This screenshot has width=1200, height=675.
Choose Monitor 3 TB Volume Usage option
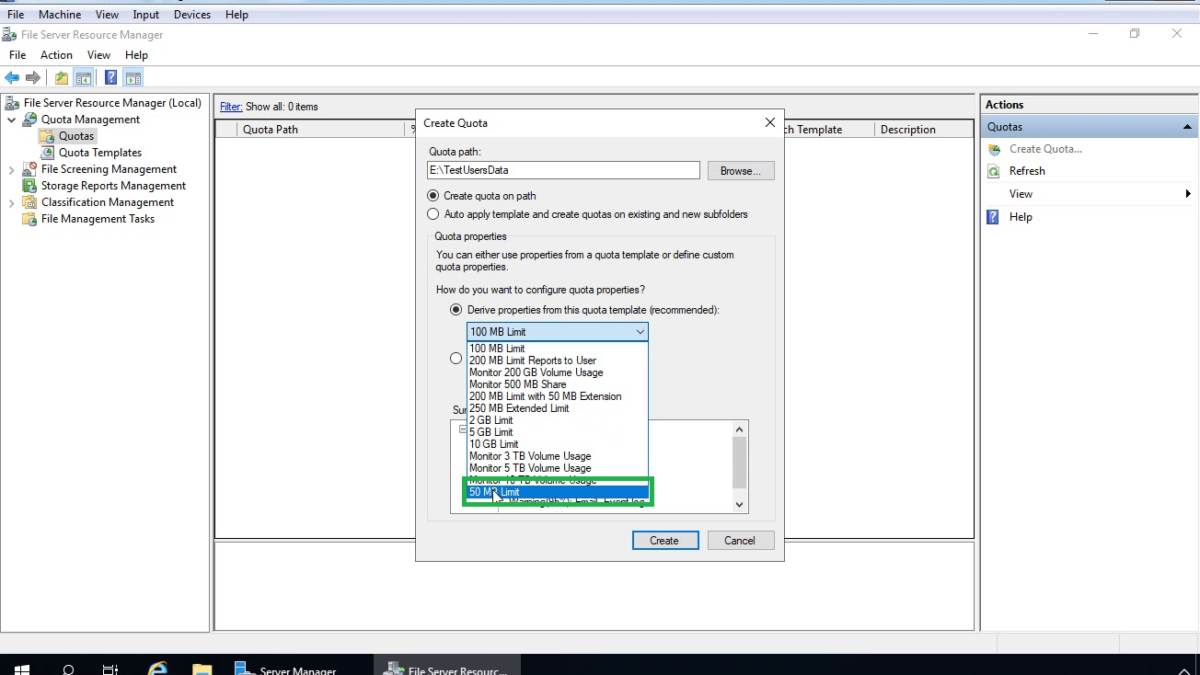pyautogui.click(x=558, y=456)
